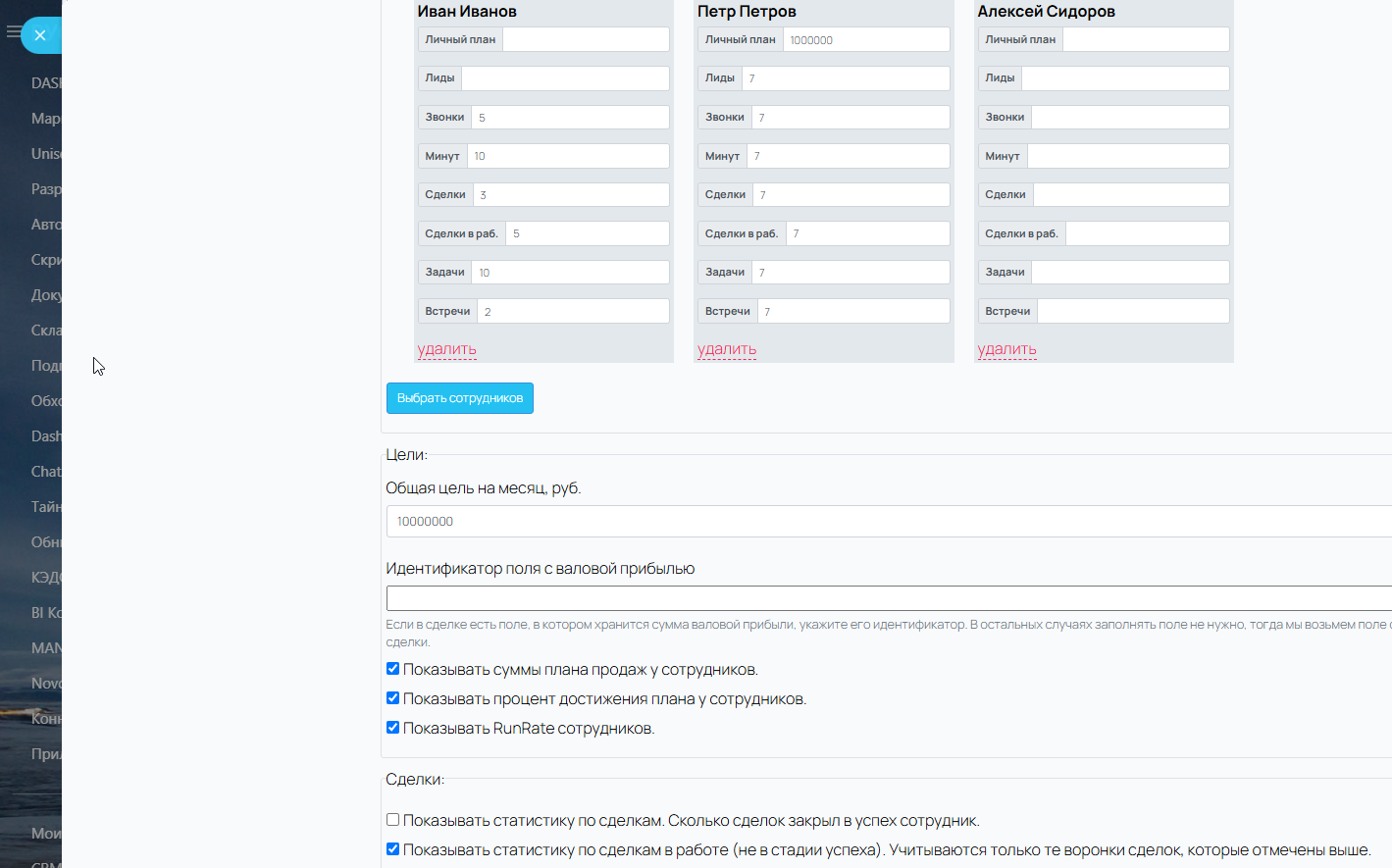The width and height of the screenshot is (1392, 868).
Task: Edit Иван Иванов's 'Сделки' field
Action: point(572,194)
